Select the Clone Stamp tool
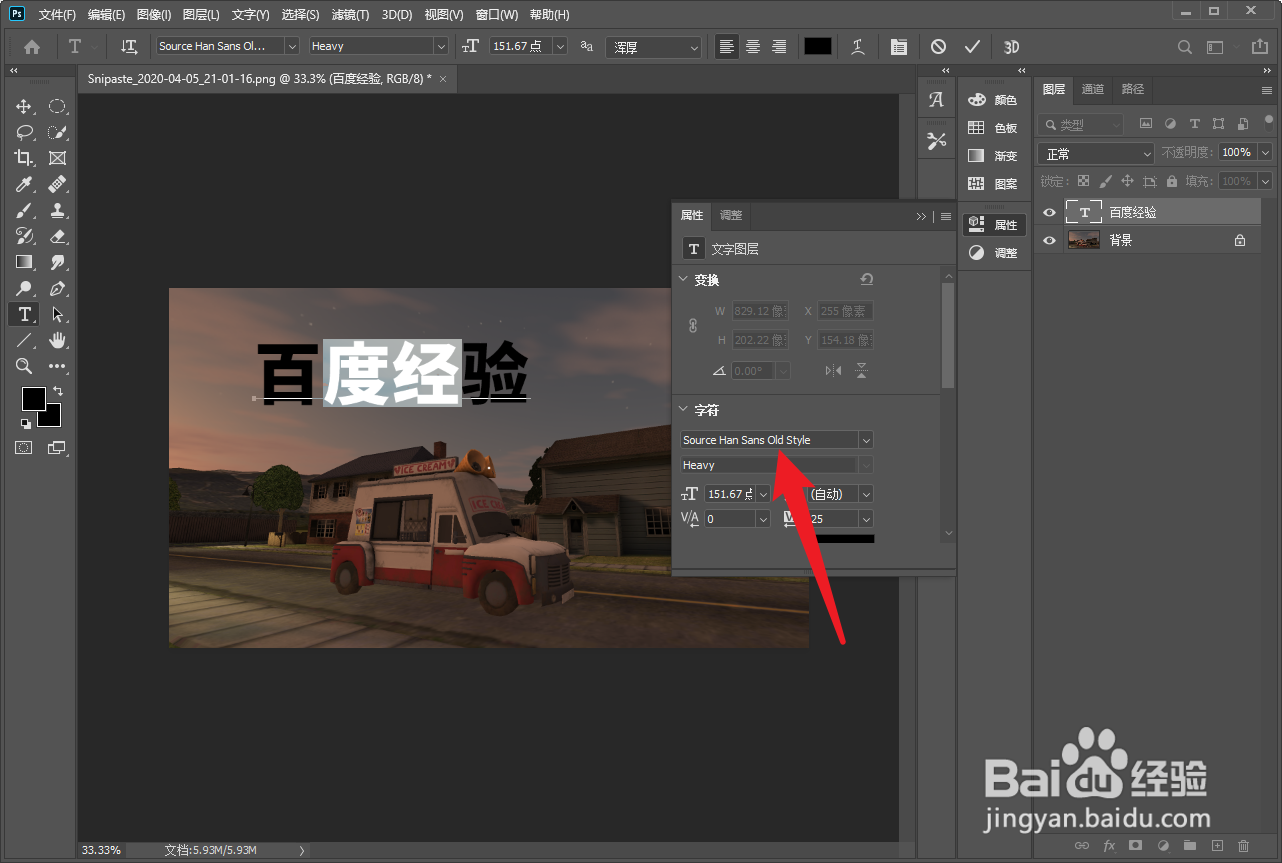Viewport: 1282px width, 863px height. point(57,210)
